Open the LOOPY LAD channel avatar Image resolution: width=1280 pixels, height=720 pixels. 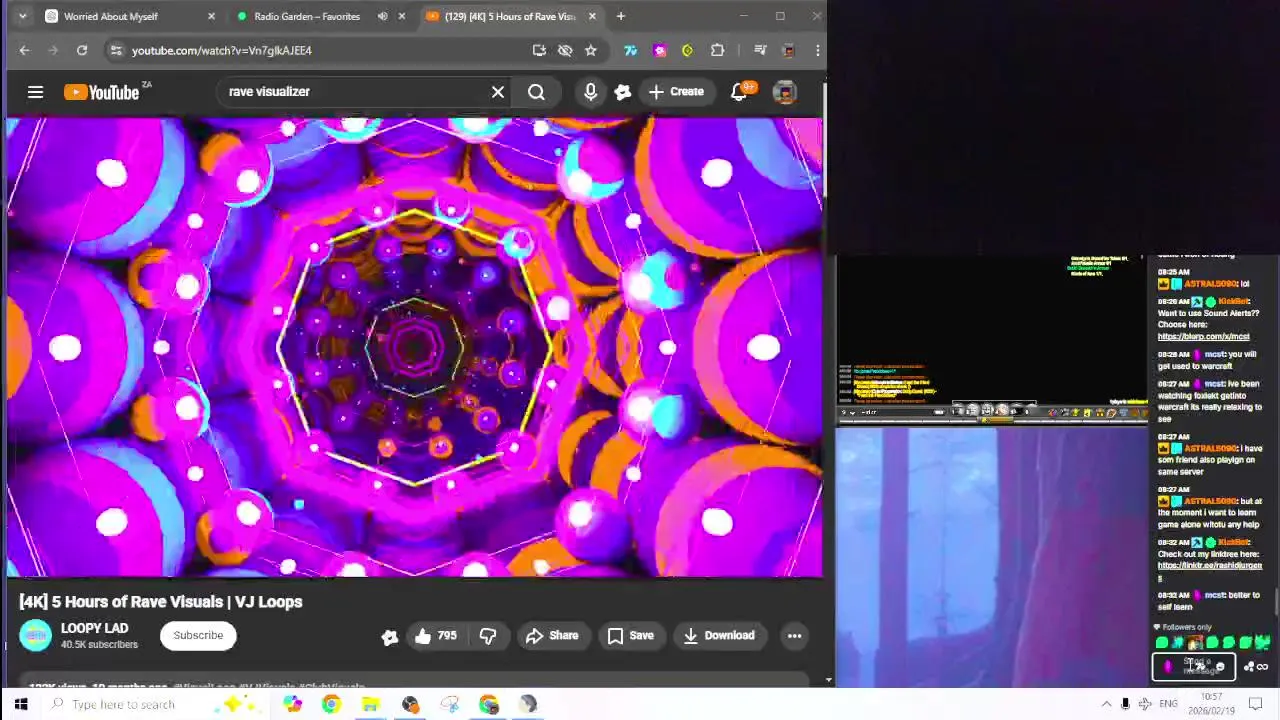[x=35, y=635]
